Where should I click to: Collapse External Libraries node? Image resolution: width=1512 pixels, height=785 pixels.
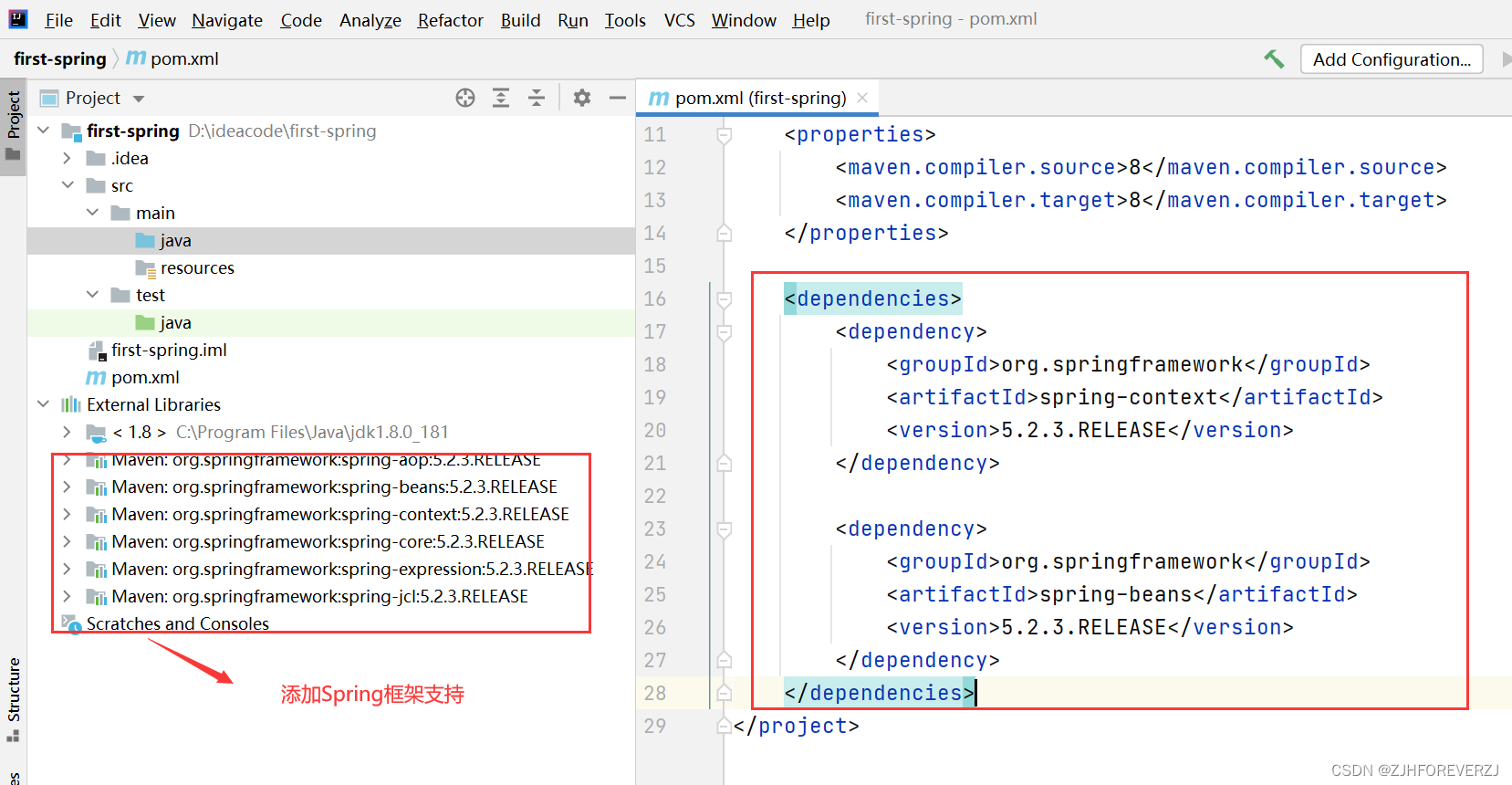(44, 404)
